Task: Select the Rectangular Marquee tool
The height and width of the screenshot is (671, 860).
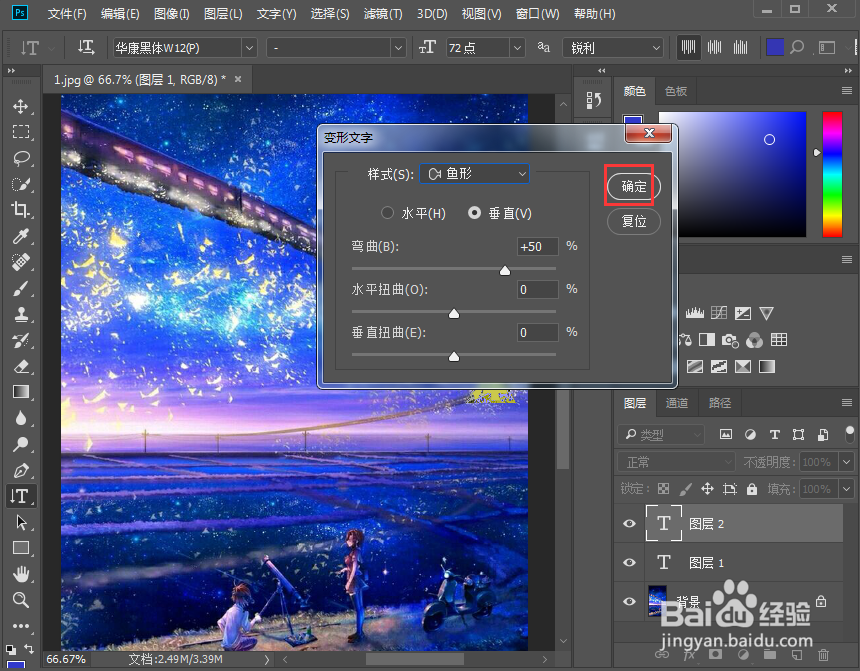Action: [21, 132]
